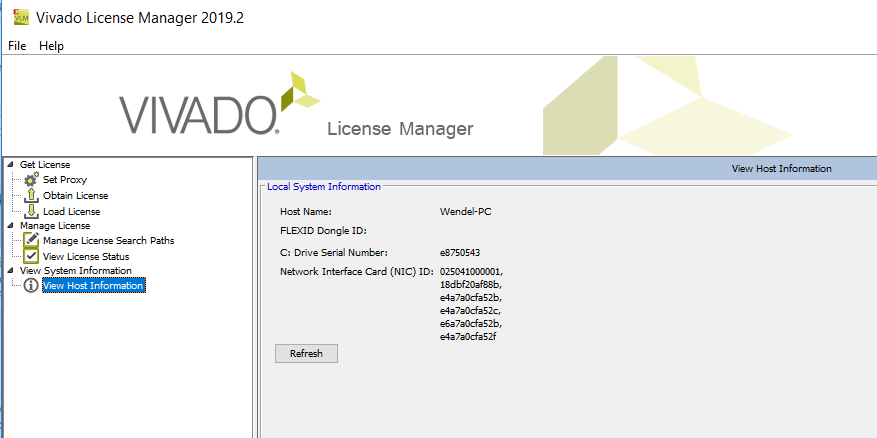
Task: Click the Wendel-PC host name value
Action: pyautogui.click(x=465, y=212)
